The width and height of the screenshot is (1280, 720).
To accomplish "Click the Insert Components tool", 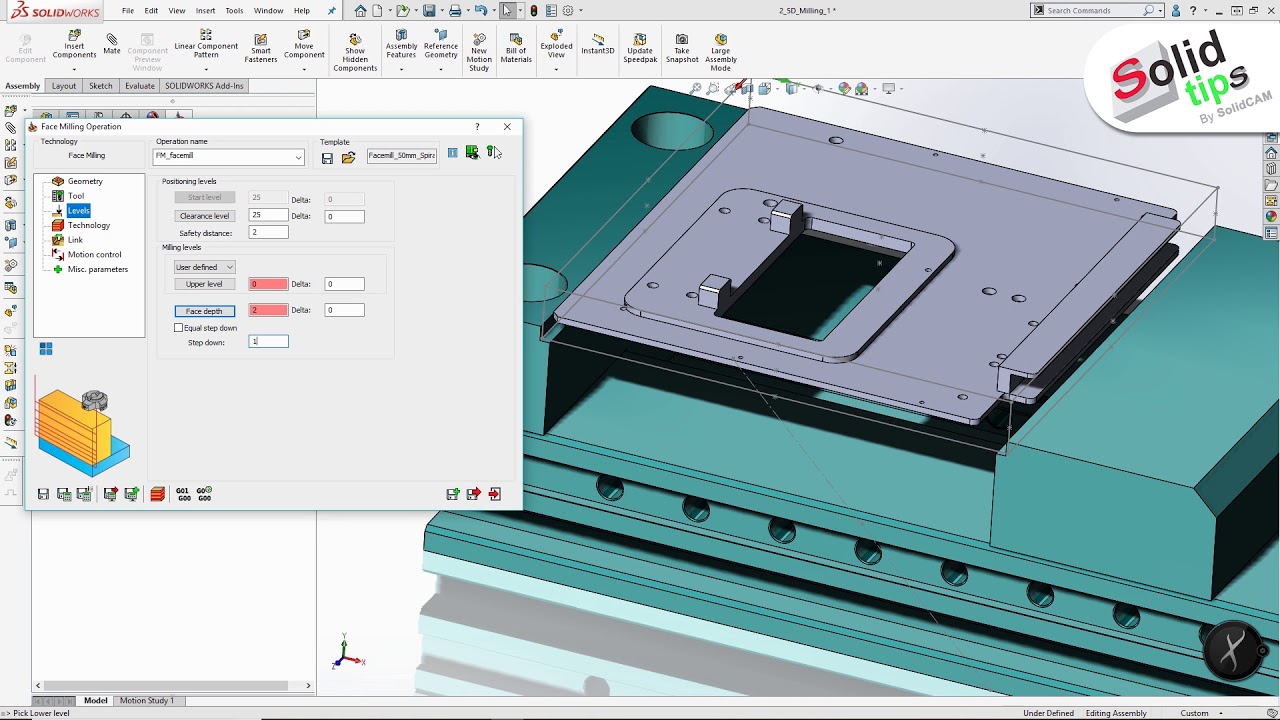I will 74,46.
